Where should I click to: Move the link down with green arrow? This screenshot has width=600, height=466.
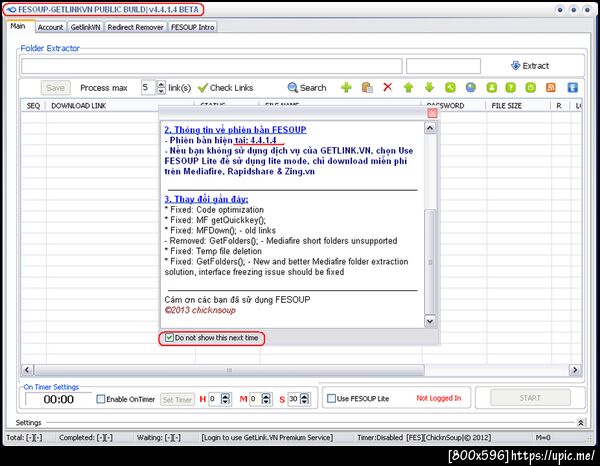[429, 88]
